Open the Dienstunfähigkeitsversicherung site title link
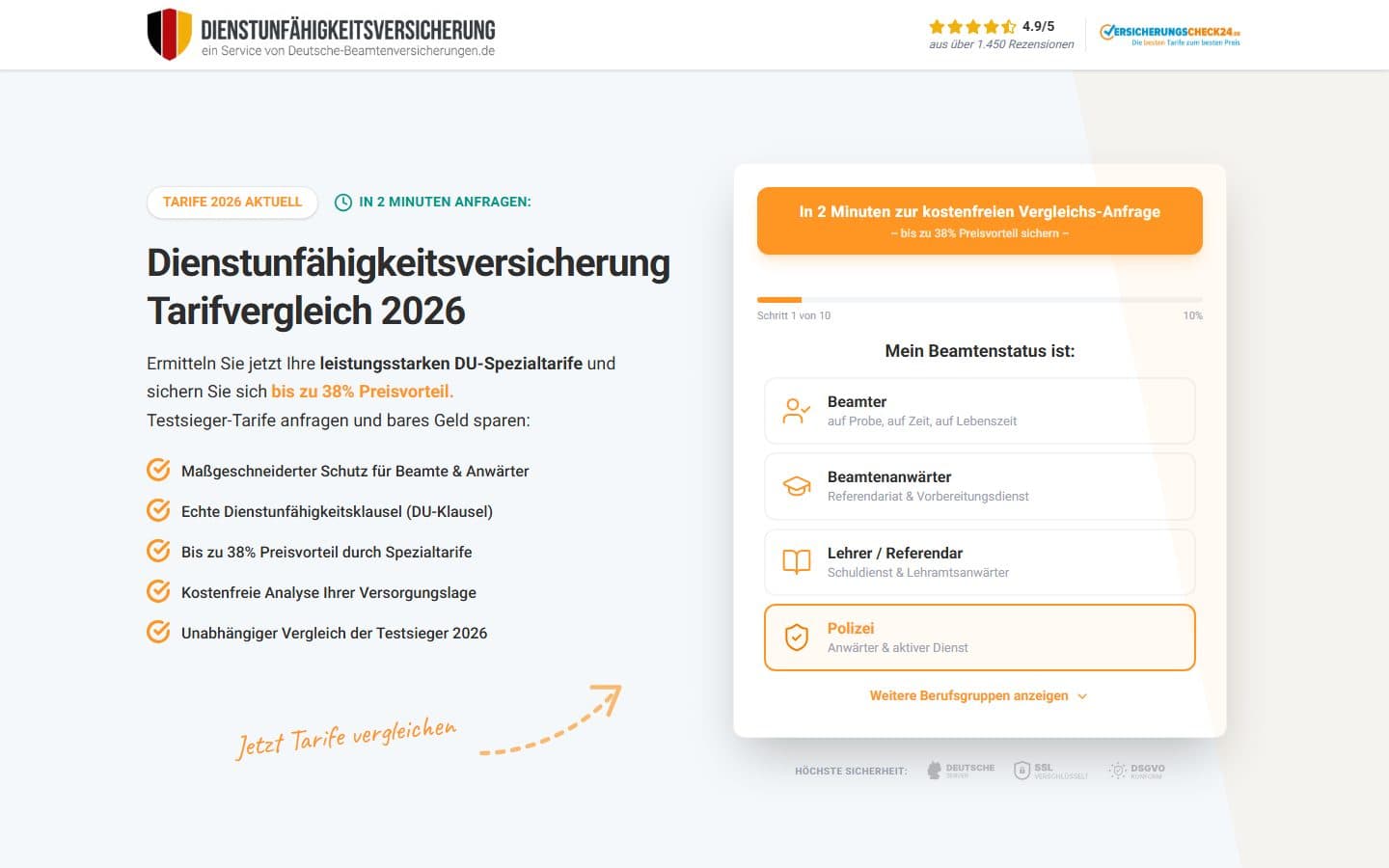The height and width of the screenshot is (868, 1389). (x=348, y=30)
